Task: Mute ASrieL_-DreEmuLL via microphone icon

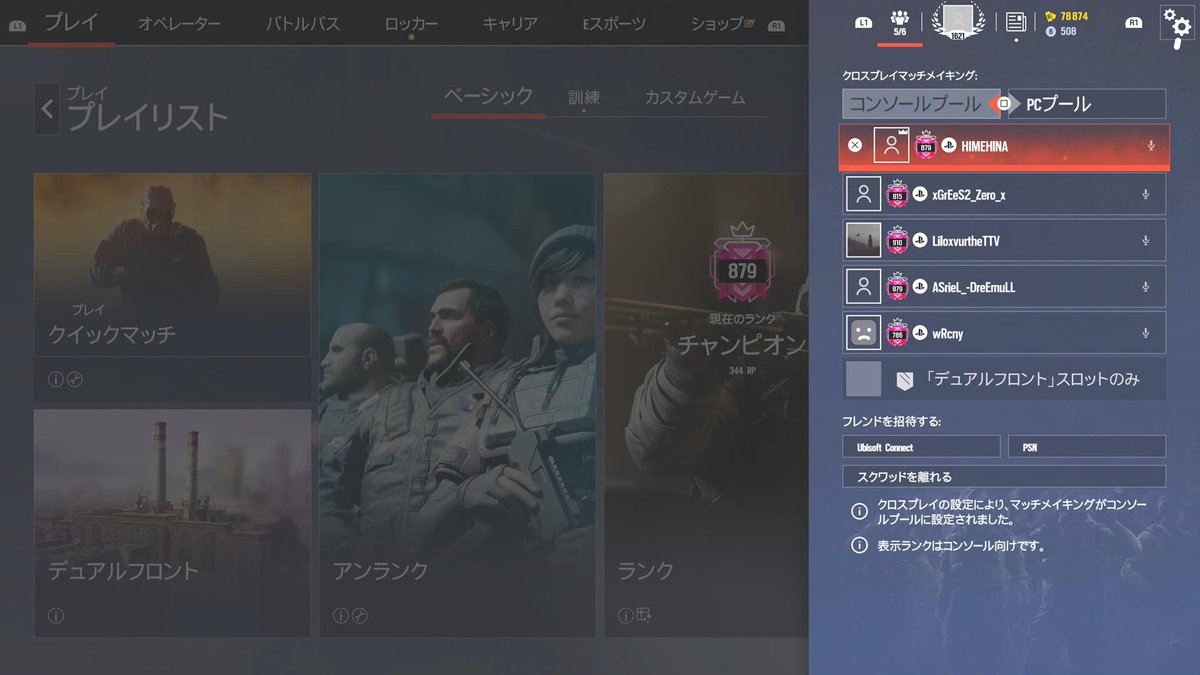Action: point(1146,286)
